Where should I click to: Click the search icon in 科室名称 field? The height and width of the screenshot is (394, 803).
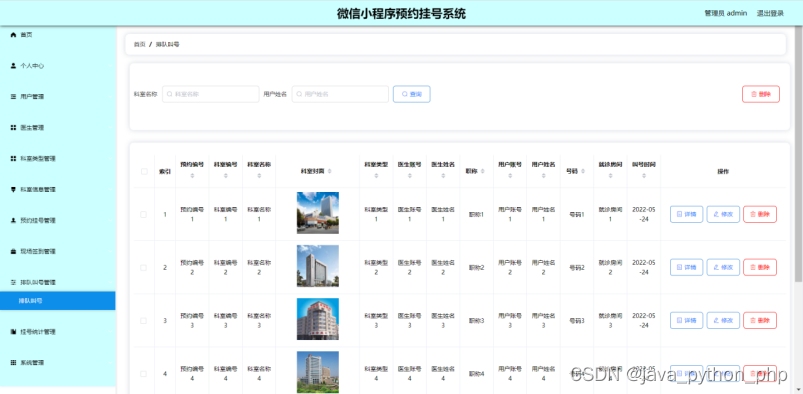coord(170,94)
